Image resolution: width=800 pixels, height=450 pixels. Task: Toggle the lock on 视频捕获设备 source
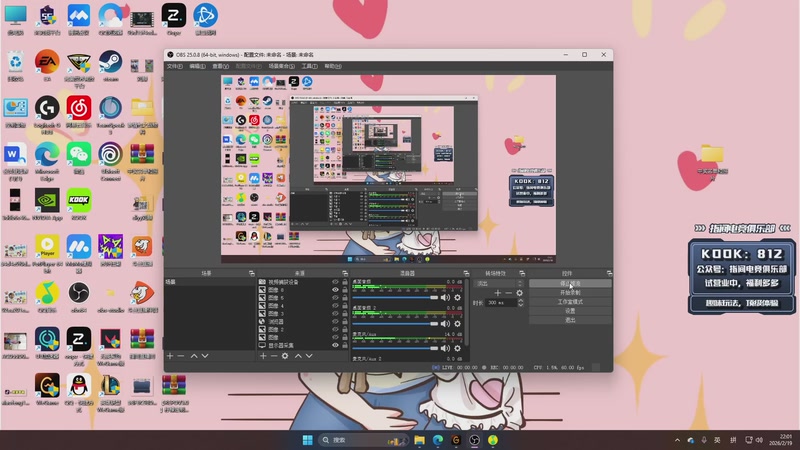345,282
